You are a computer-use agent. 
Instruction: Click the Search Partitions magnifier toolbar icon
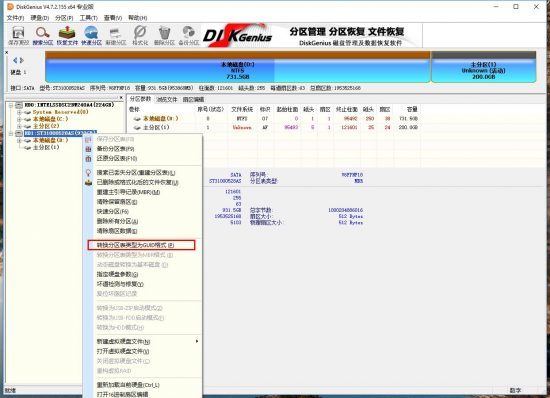point(42,36)
